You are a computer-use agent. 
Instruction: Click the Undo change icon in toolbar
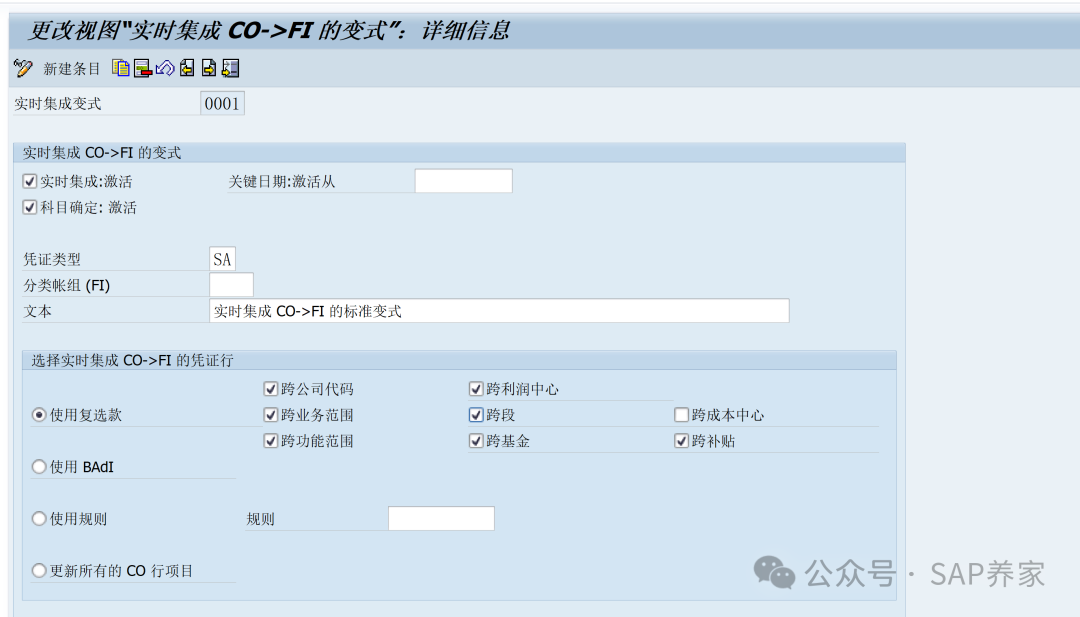coord(165,68)
